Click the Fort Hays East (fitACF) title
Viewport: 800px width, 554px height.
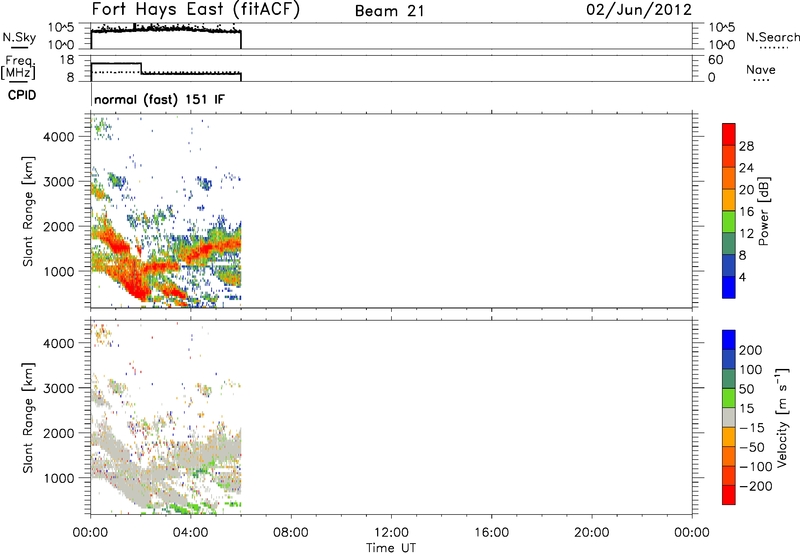tap(195, 9)
